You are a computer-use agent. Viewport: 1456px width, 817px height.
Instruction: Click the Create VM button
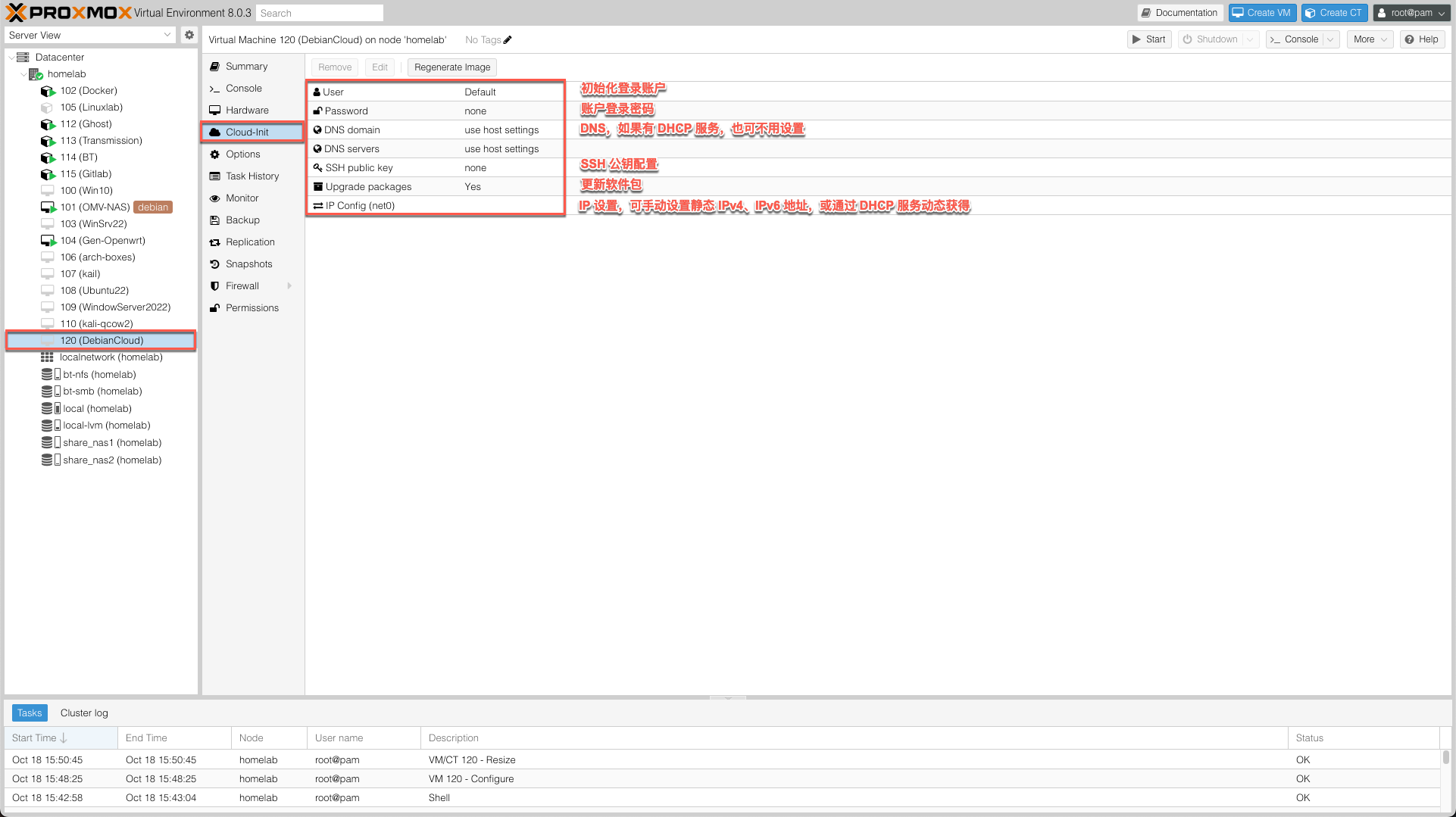click(x=1261, y=12)
